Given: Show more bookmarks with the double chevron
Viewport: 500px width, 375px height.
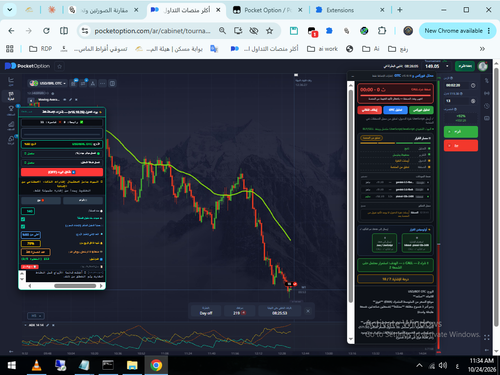Looking at the screenshot, I should (x=482, y=49).
